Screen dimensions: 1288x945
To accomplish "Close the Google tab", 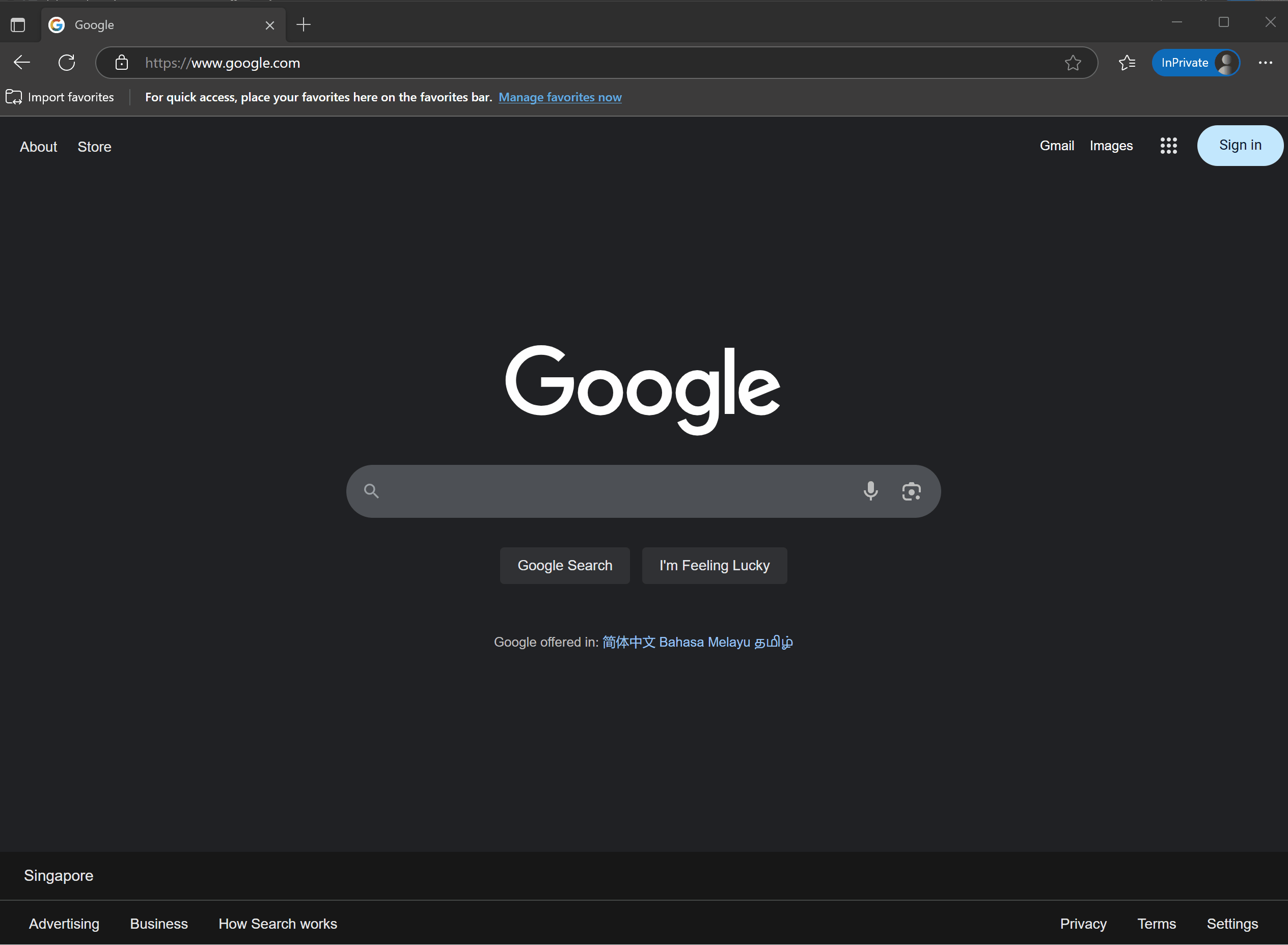I will click(269, 25).
